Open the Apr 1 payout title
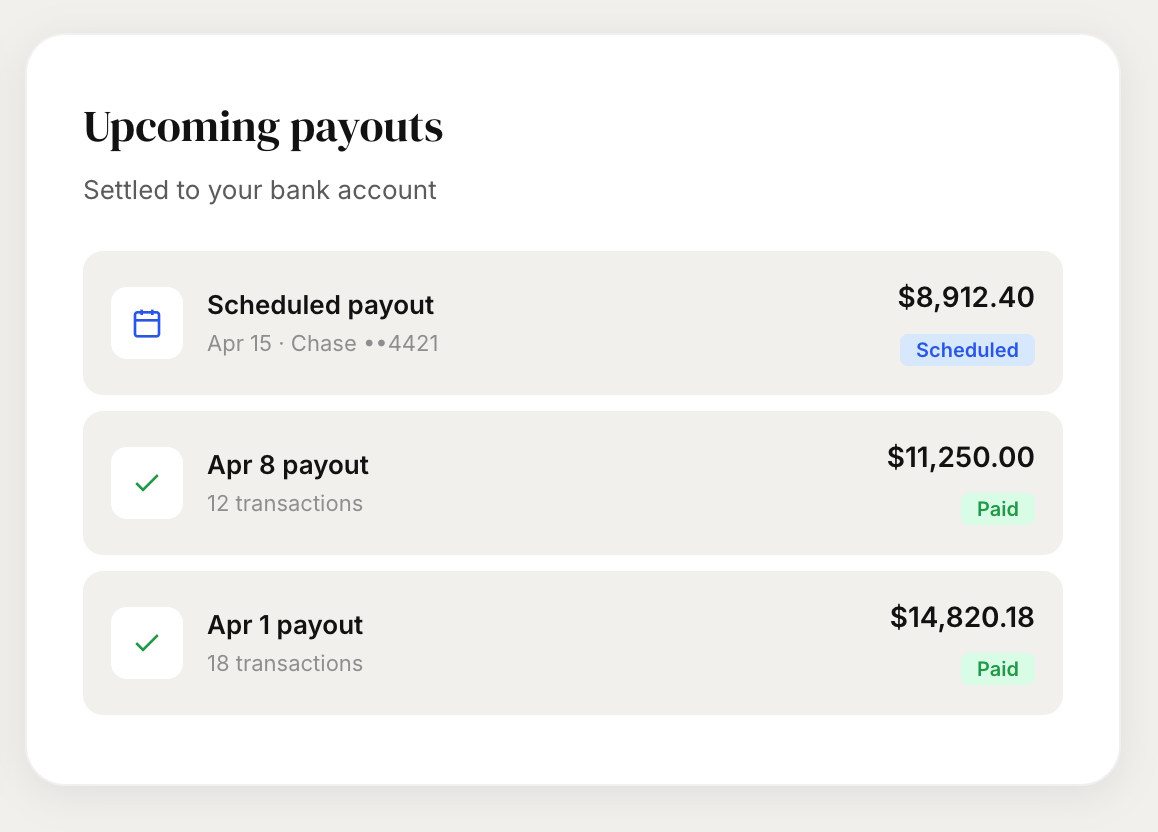Image resolution: width=1158 pixels, height=832 pixels. click(x=285, y=625)
